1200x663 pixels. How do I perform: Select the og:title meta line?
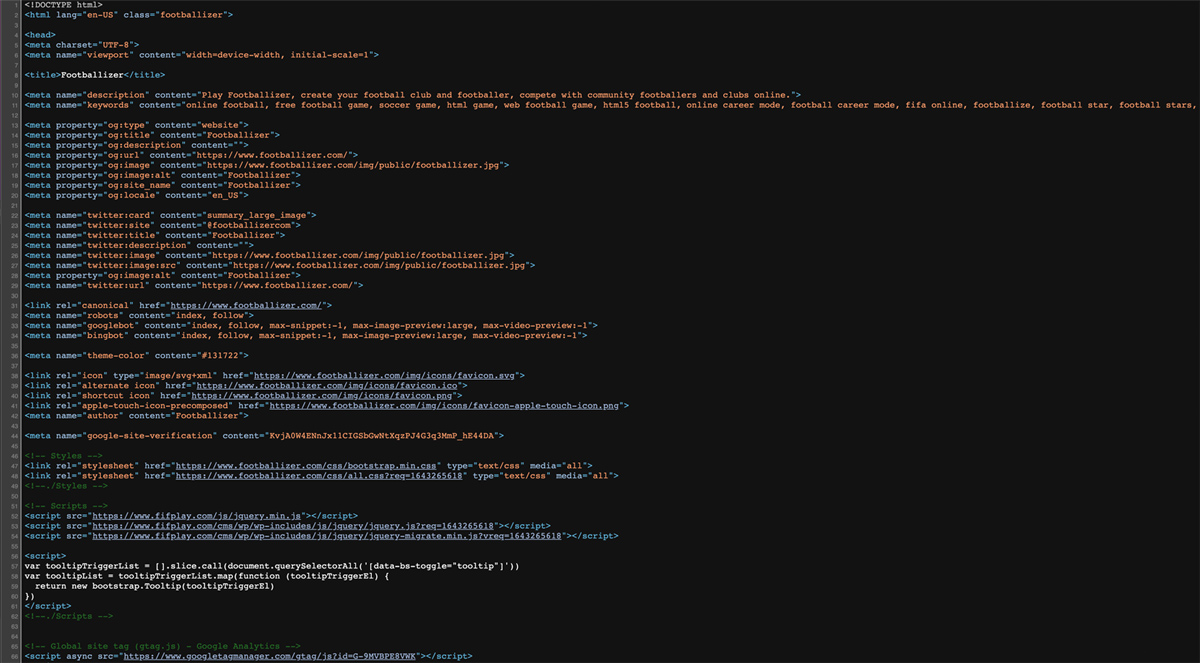coord(152,135)
